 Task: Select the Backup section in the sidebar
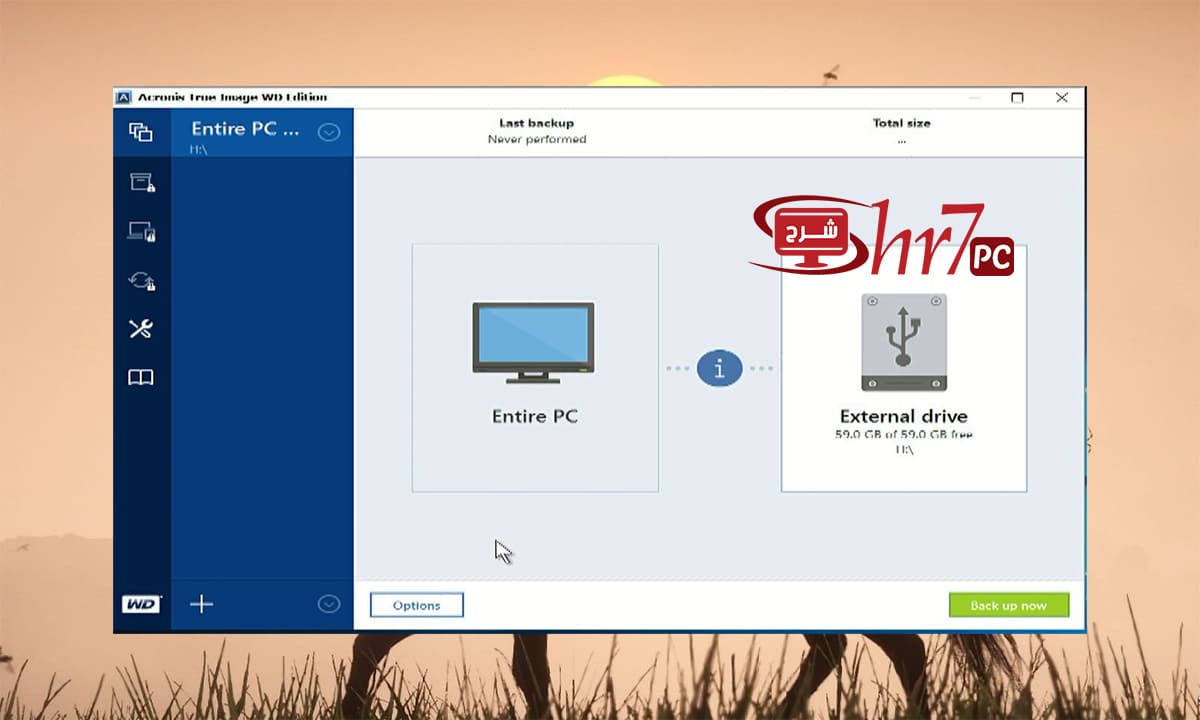141,132
